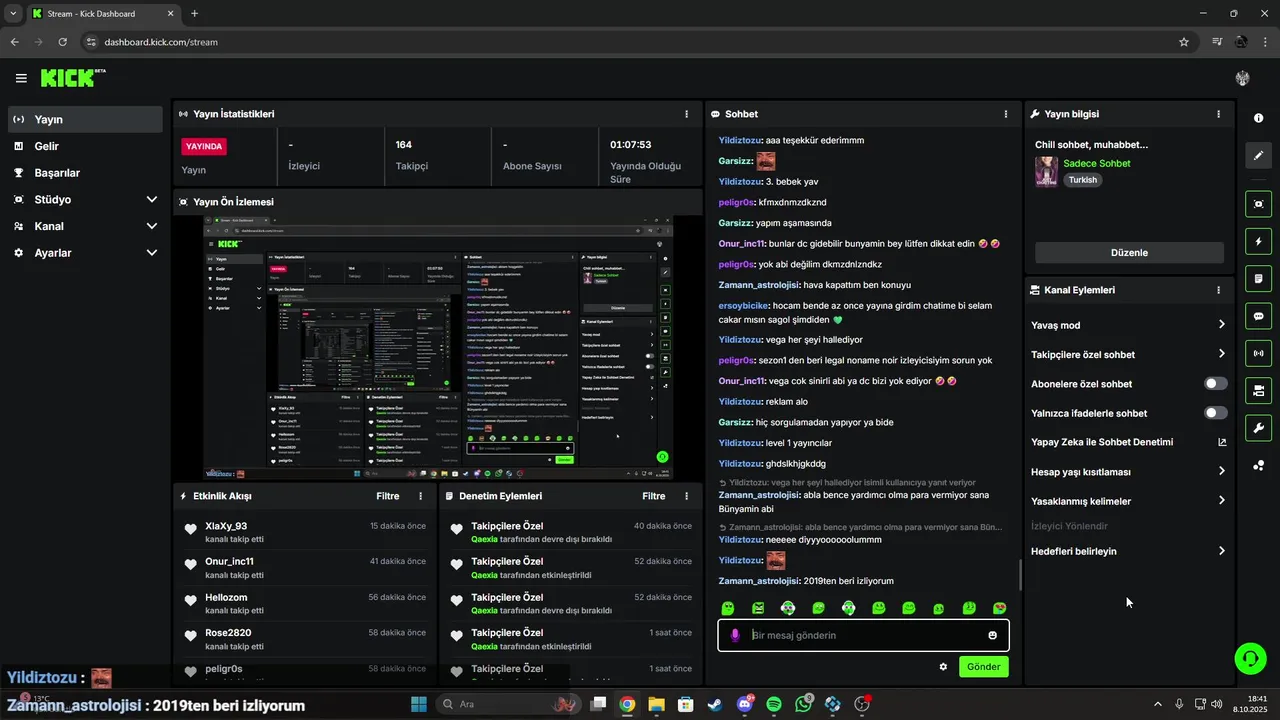Screen dimensions: 1280x720
Task: Select Başarılar in left navigation
Action: click(x=85, y=173)
